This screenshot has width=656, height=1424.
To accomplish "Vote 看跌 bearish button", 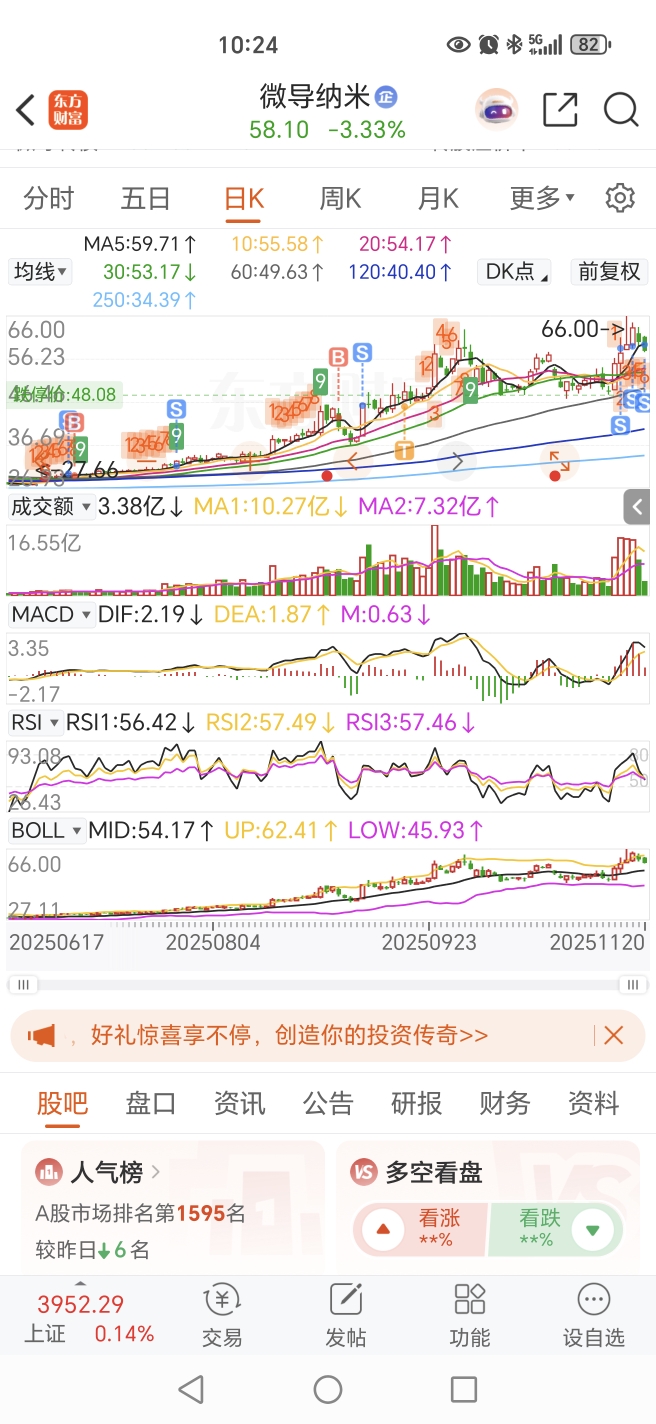I will tap(556, 1229).
